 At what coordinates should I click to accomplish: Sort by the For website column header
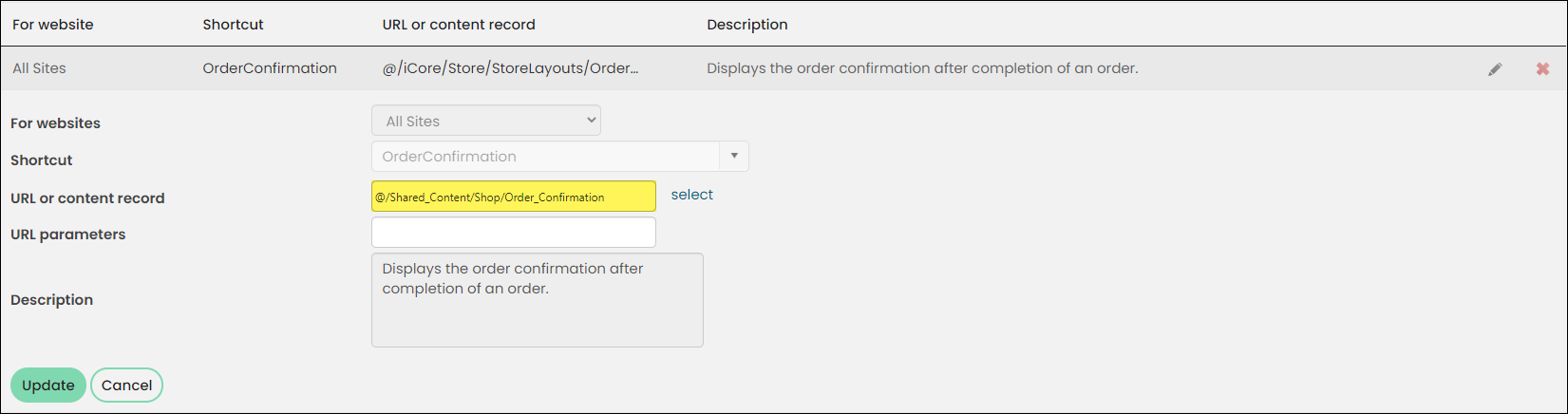(x=53, y=25)
